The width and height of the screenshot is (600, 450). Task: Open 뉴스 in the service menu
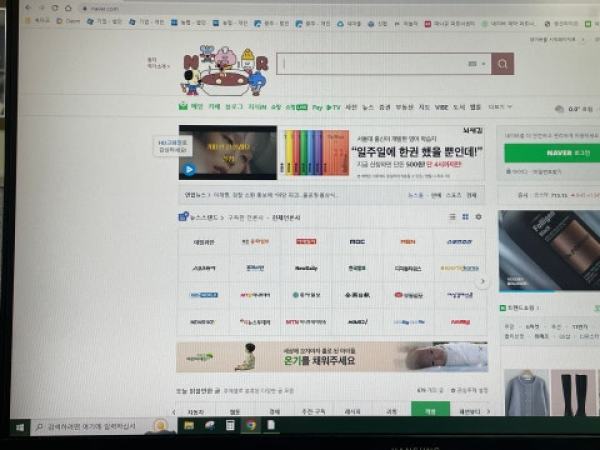pyautogui.click(x=368, y=108)
